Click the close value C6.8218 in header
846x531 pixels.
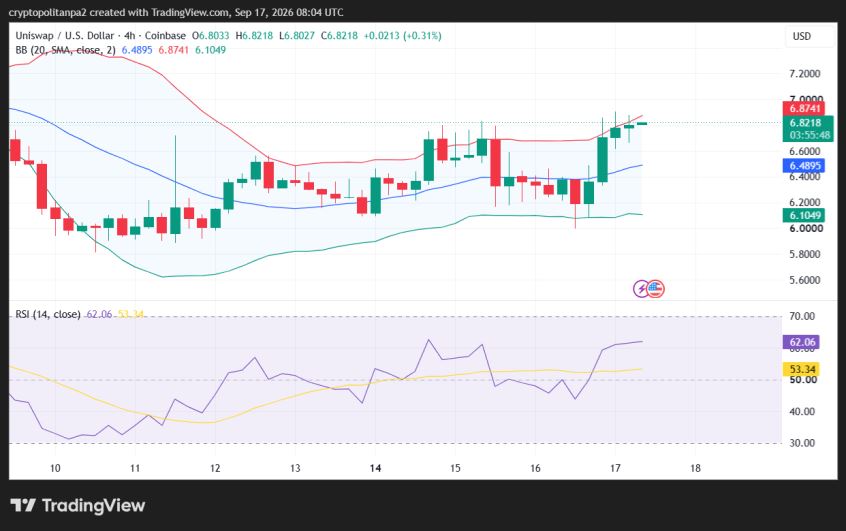(339, 36)
